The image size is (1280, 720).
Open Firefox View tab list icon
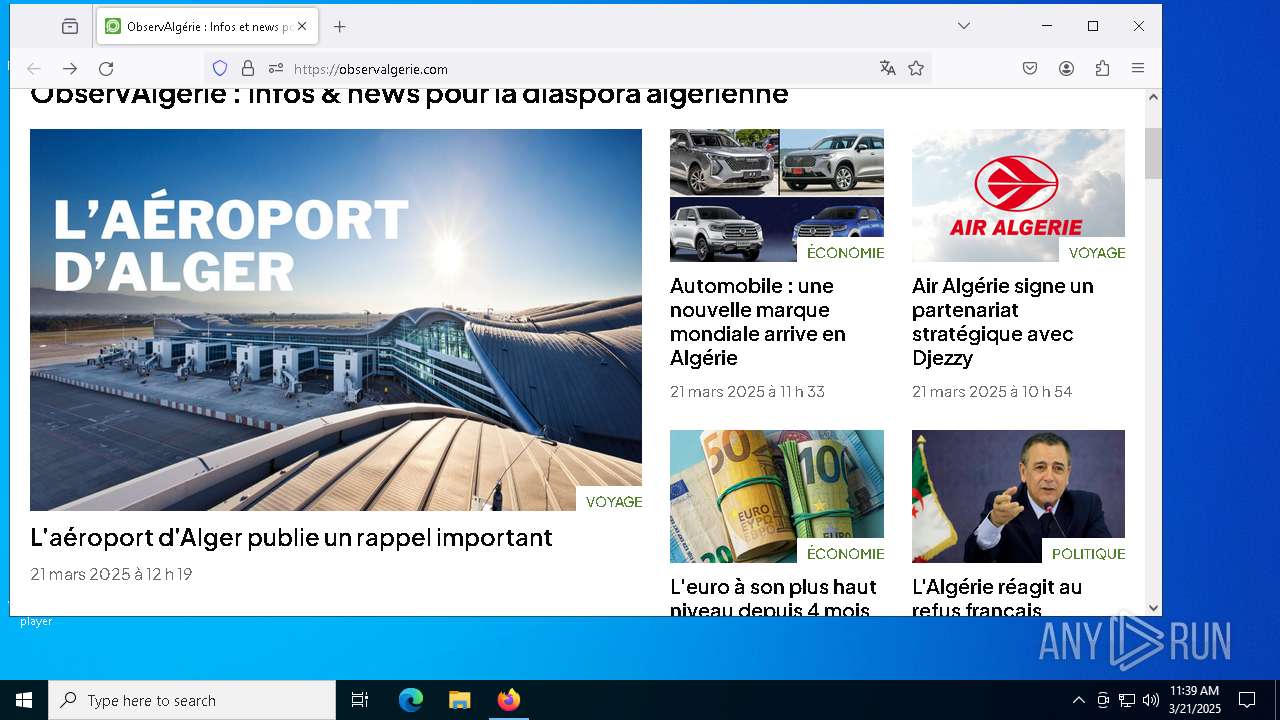click(70, 27)
